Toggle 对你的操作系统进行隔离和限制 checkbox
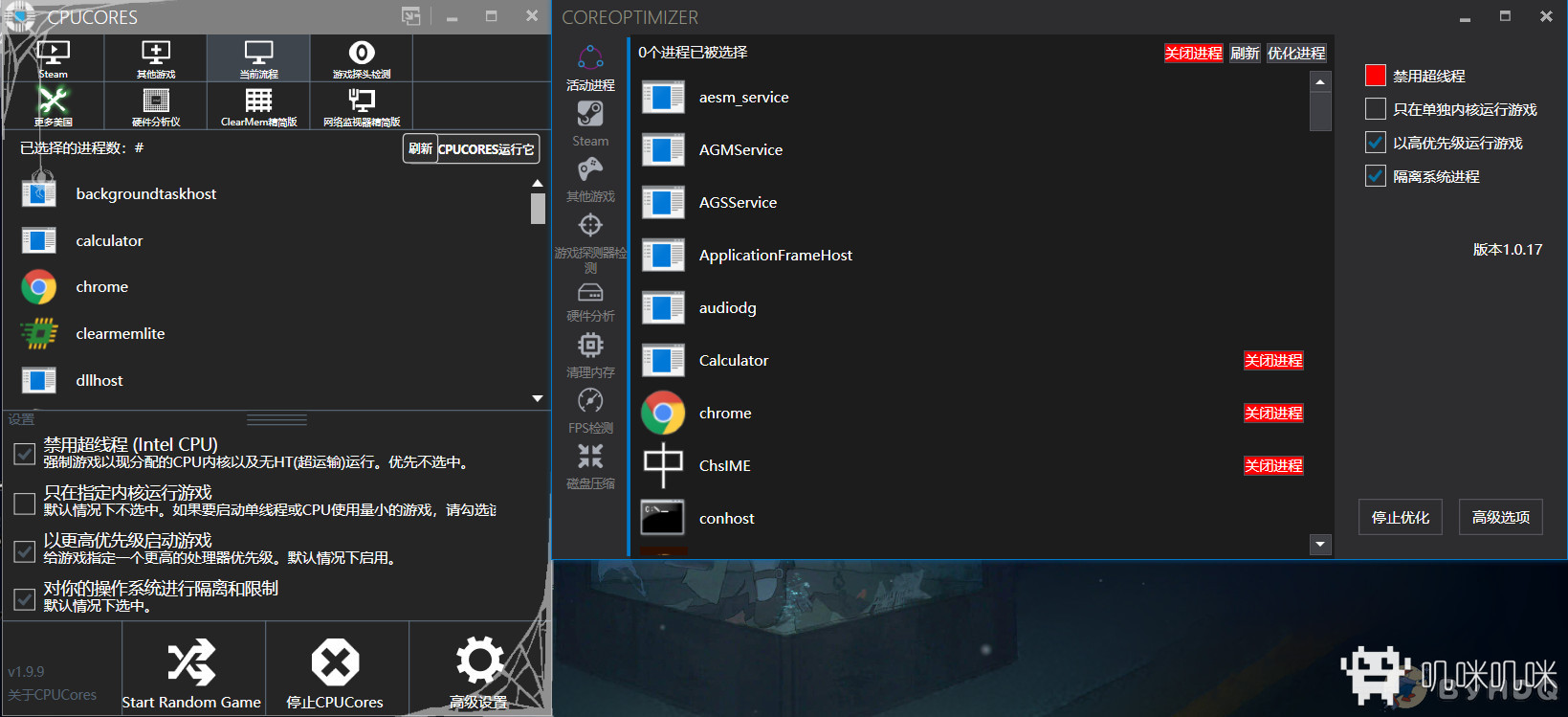Screen dimensions: 1568x717 [x=25, y=599]
